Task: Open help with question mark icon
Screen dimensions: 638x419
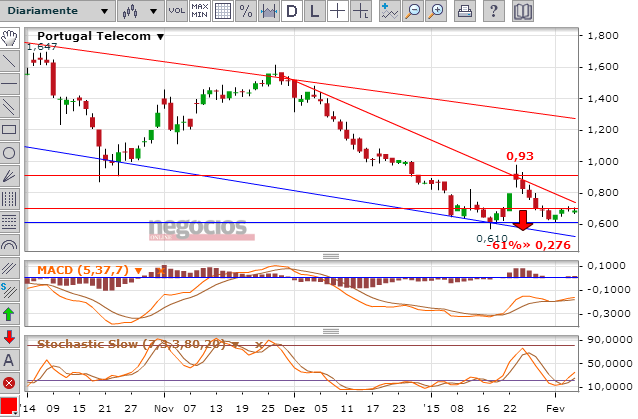Action: 493,11
